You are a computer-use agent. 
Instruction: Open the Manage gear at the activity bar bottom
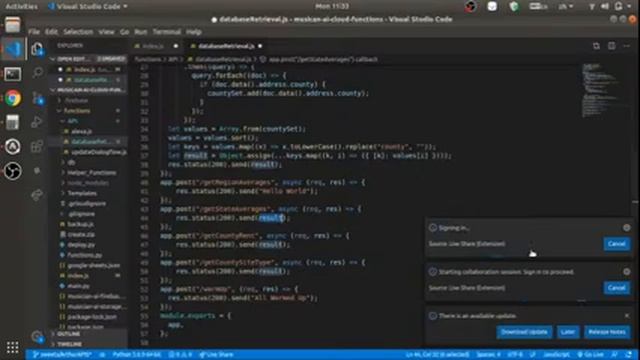point(37,337)
